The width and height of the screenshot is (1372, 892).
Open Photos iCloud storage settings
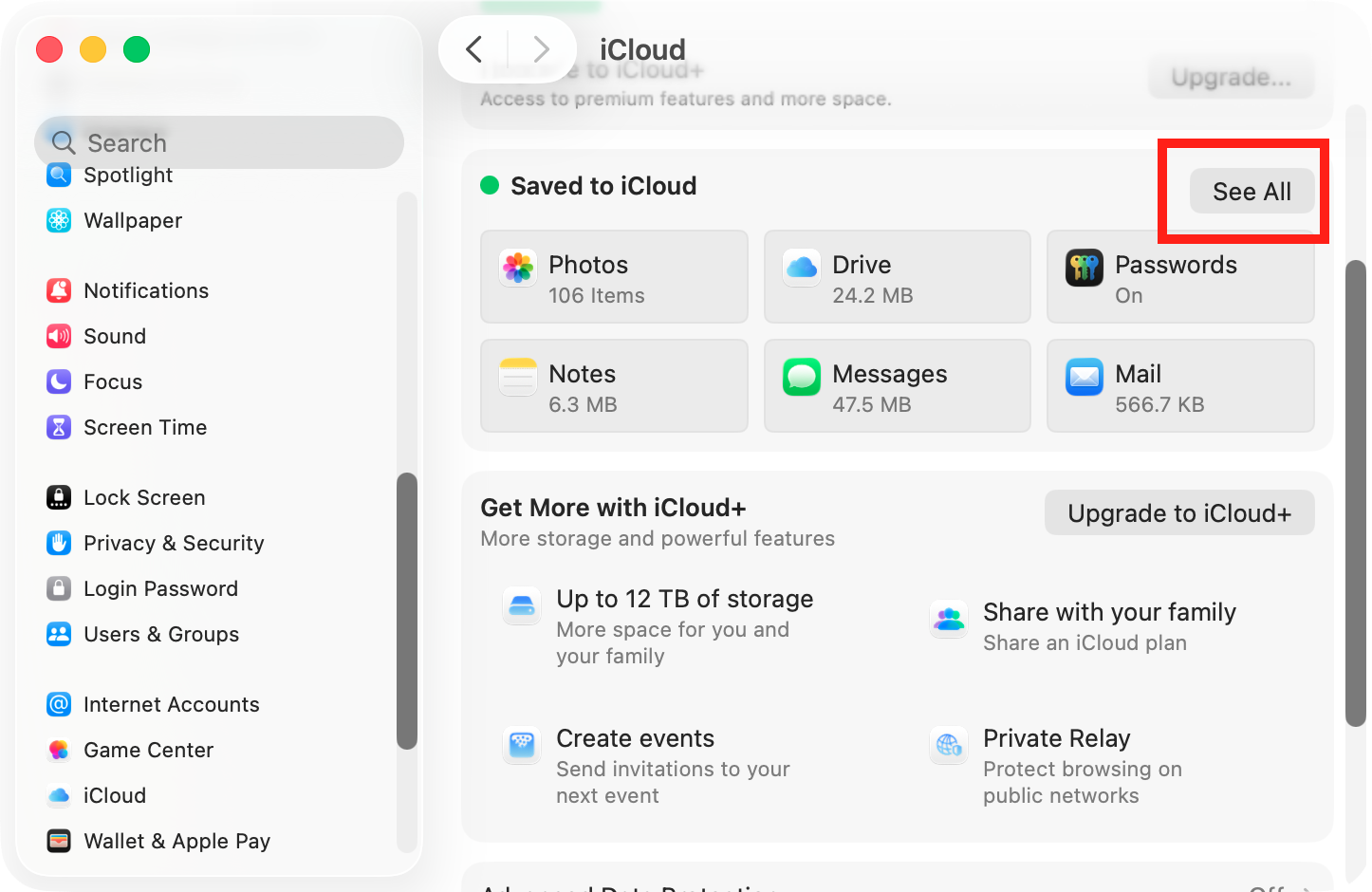[x=518, y=269]
